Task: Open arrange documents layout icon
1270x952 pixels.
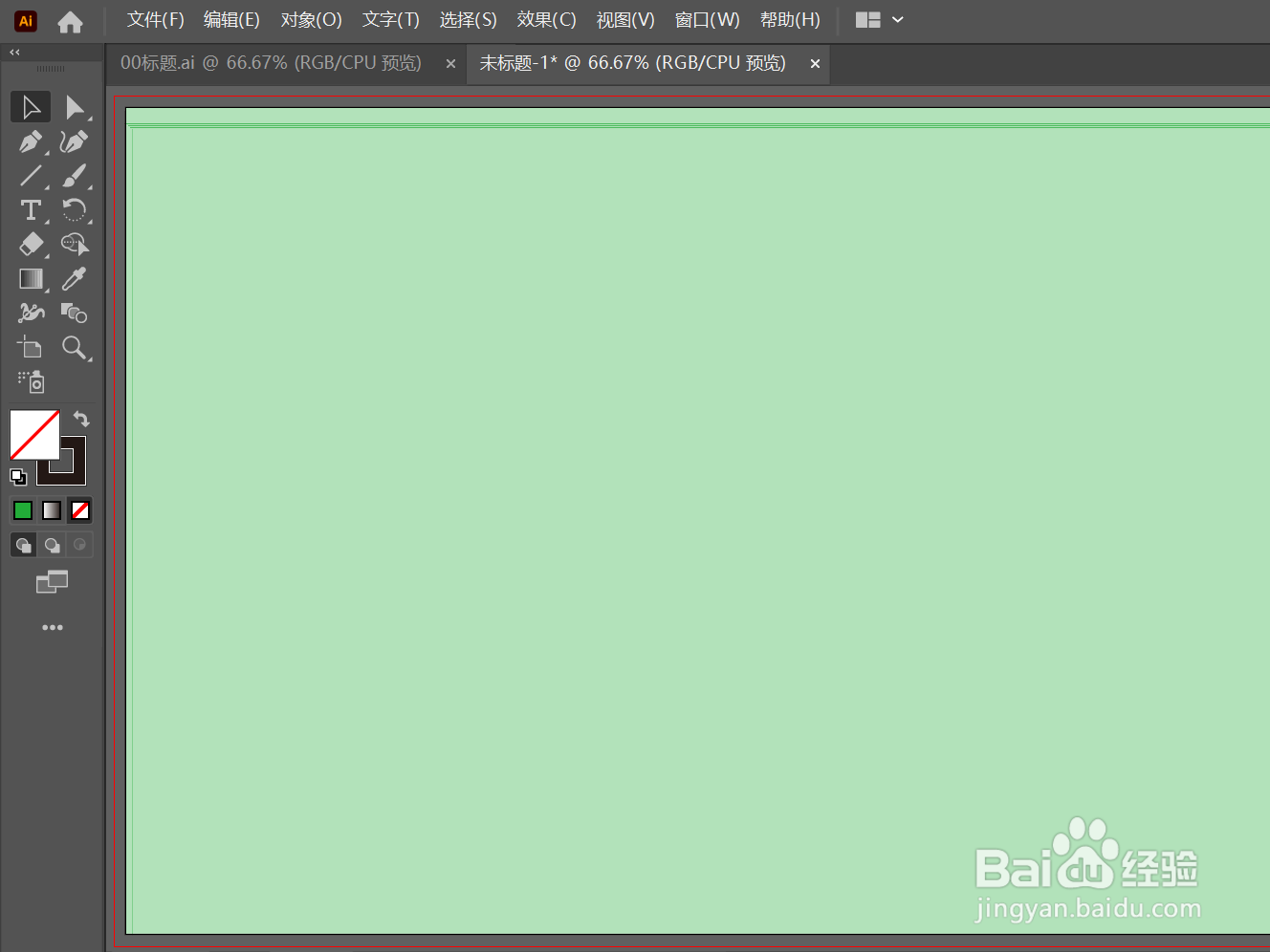Action: tap(868, 20)
